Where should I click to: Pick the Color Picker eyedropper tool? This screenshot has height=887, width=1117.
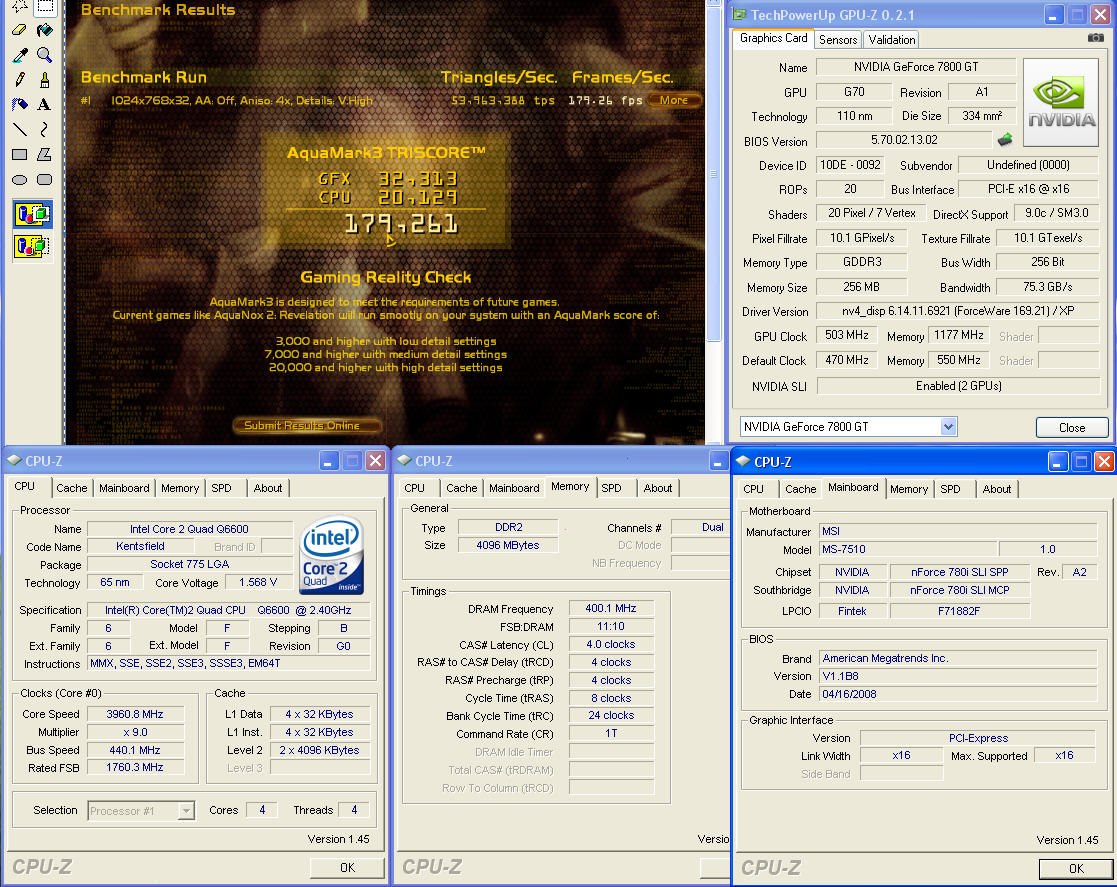click(20, 55)
